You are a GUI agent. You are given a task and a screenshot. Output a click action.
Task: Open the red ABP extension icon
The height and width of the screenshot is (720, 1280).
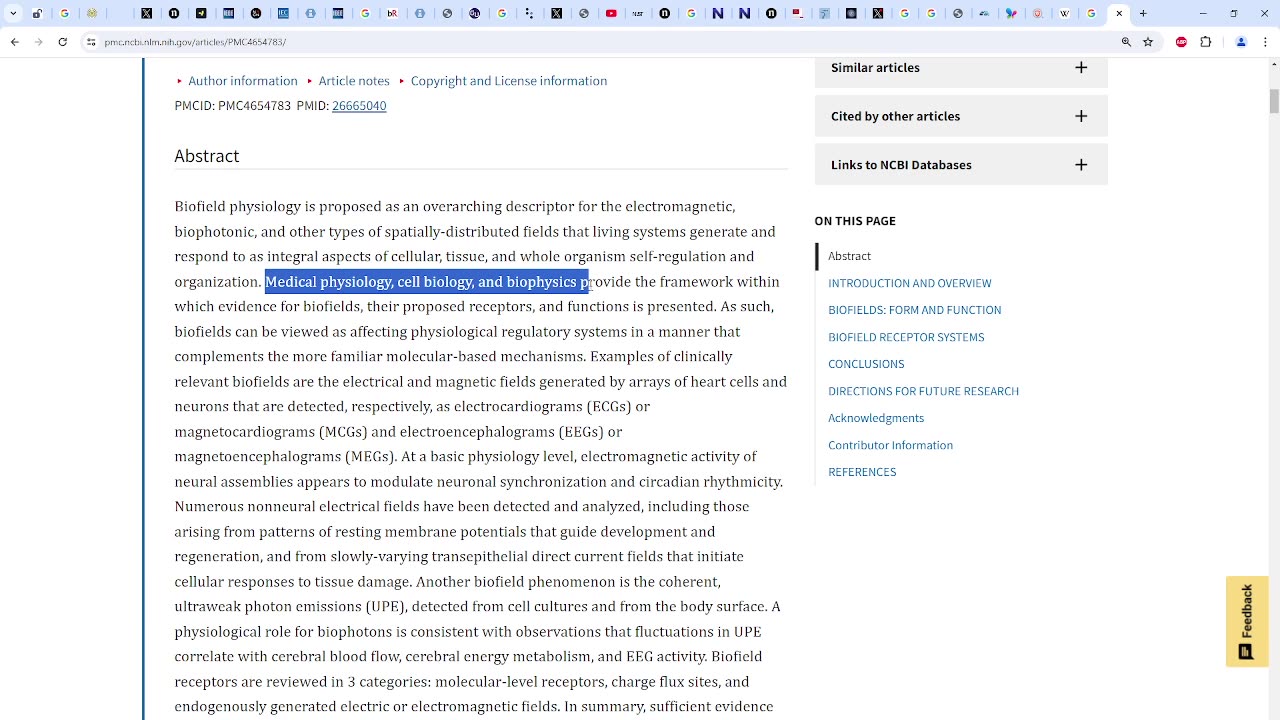click(x=1182, y=42)
